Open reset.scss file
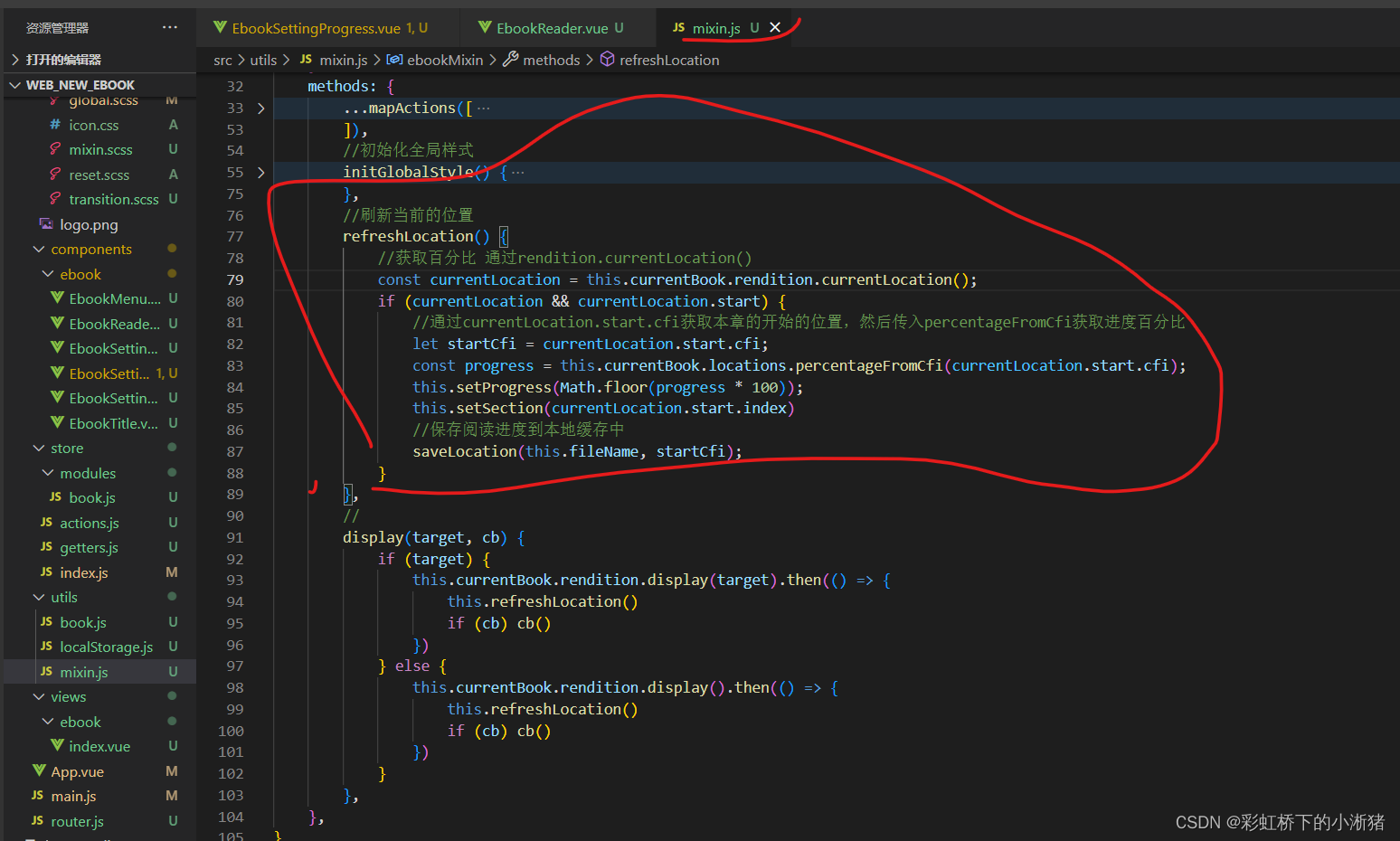Image resolution: width=1400 pixels, height=841 pixels. pyautogui.click(x=99, y=175)
